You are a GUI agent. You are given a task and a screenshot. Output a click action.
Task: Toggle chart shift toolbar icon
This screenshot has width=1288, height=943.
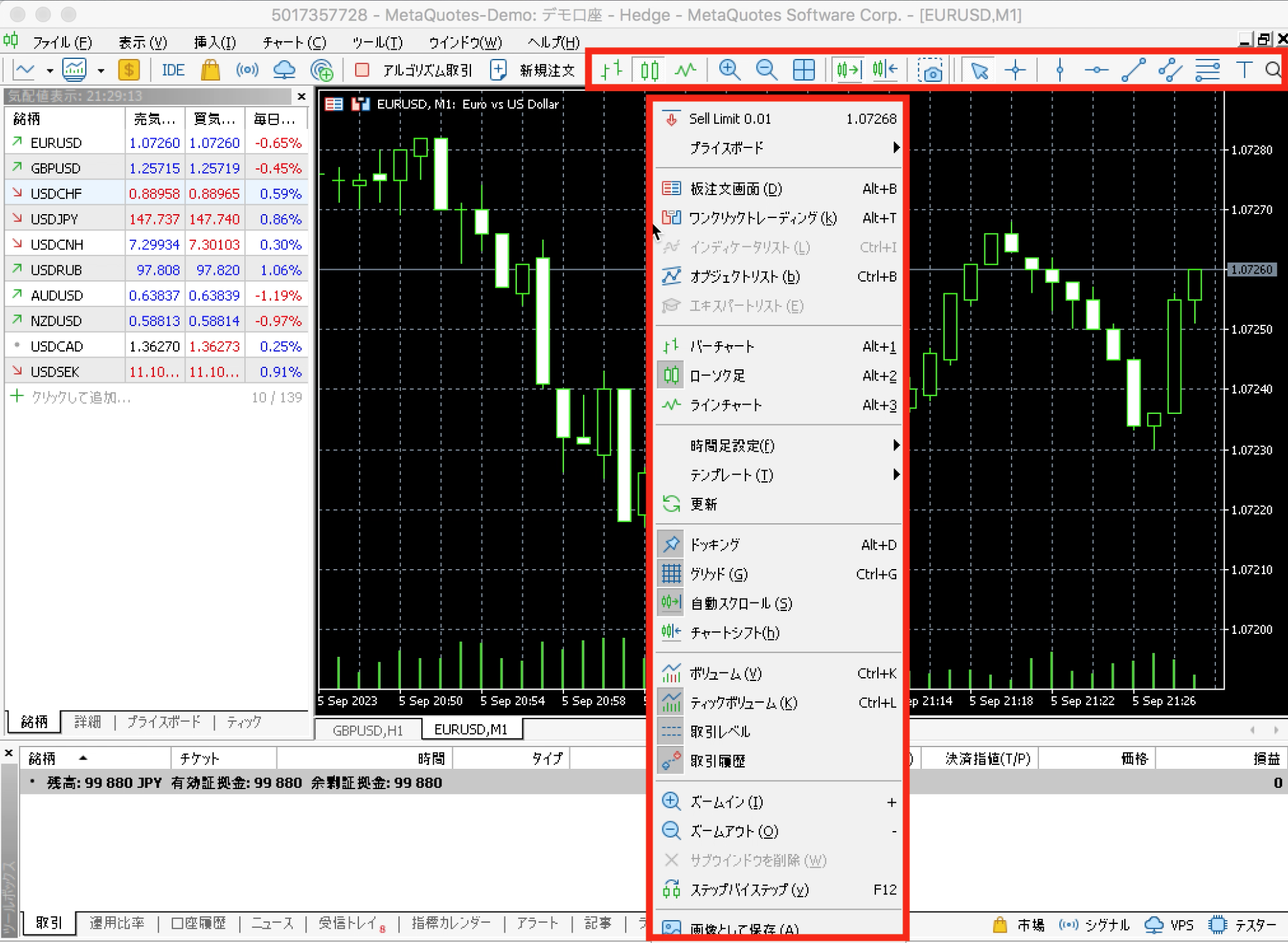884,69
